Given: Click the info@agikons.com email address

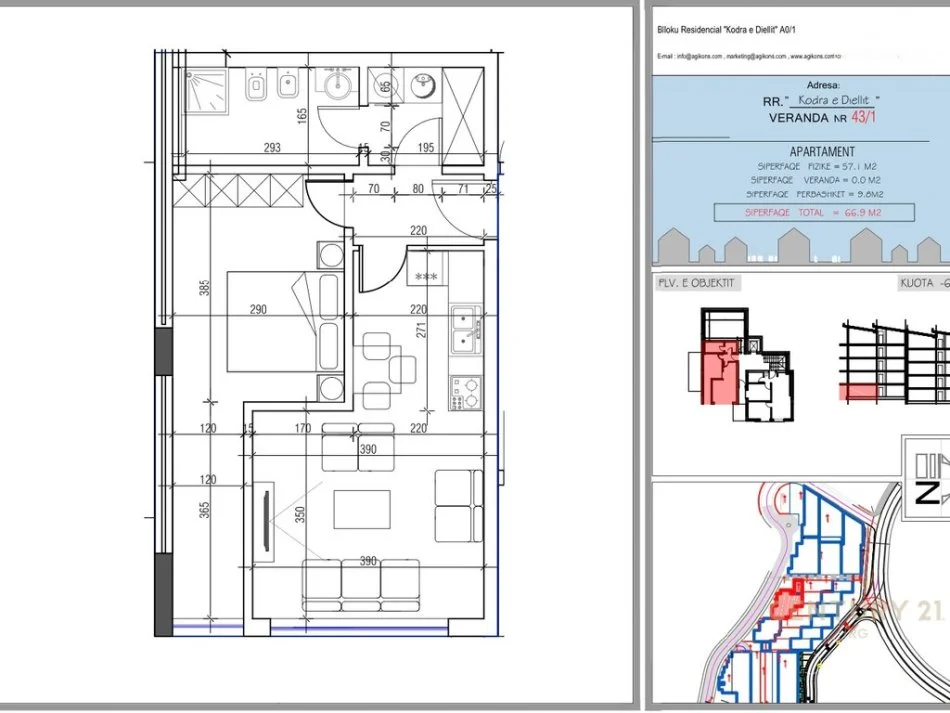Looking at the screenshot, I should 700,56.
